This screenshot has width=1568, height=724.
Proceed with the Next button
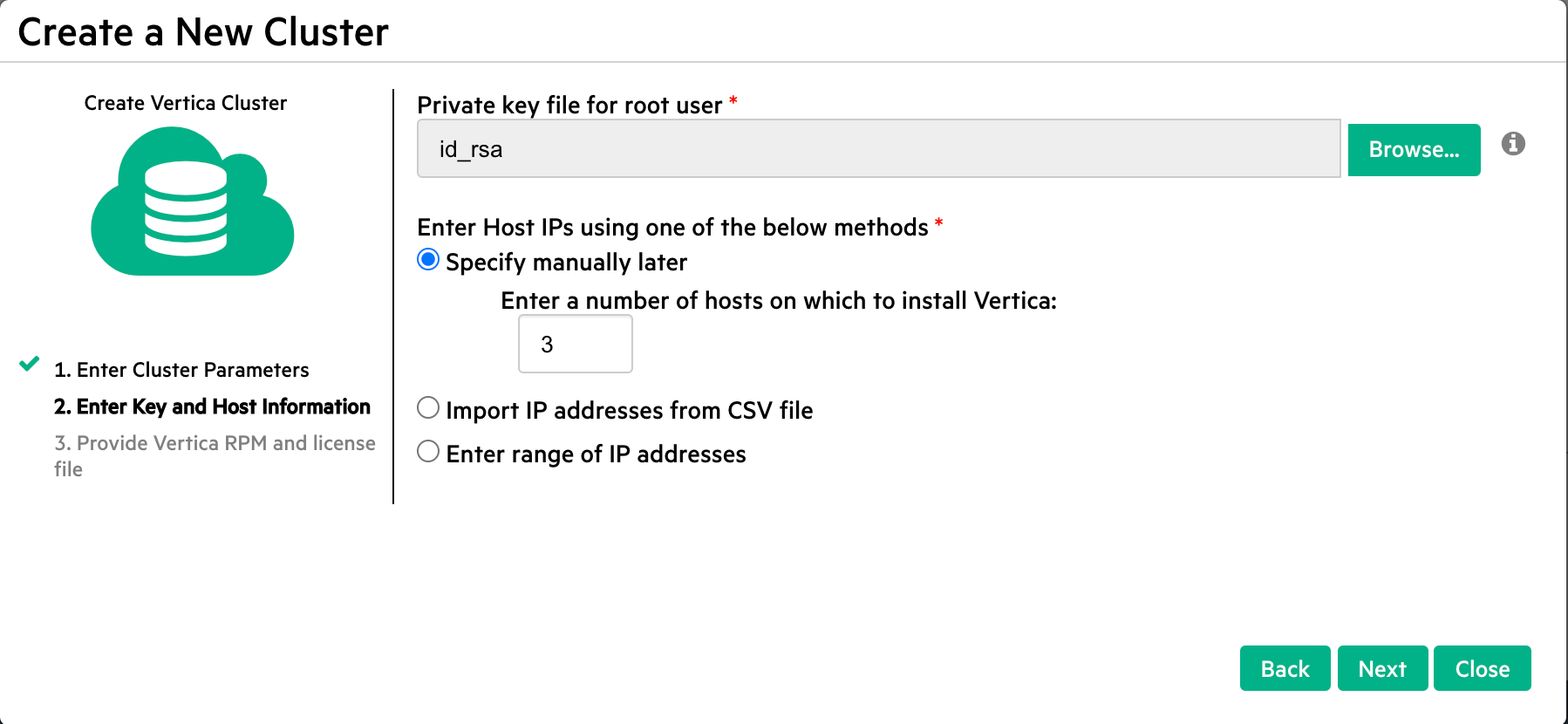(x=1382, y=668)
